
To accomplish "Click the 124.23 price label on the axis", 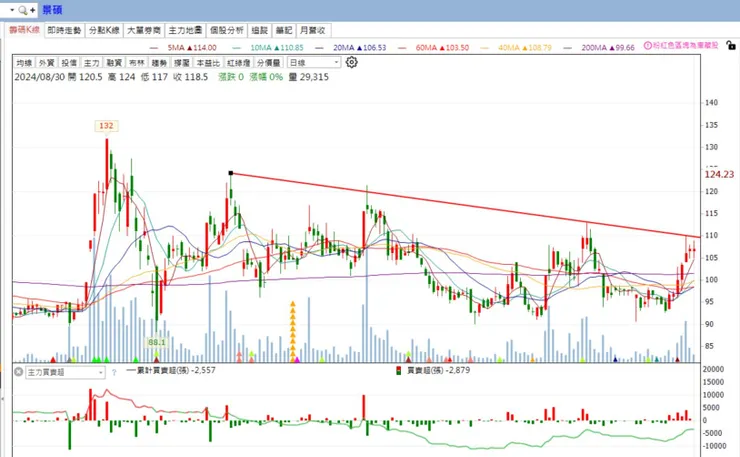I will [x=719, y=175].
